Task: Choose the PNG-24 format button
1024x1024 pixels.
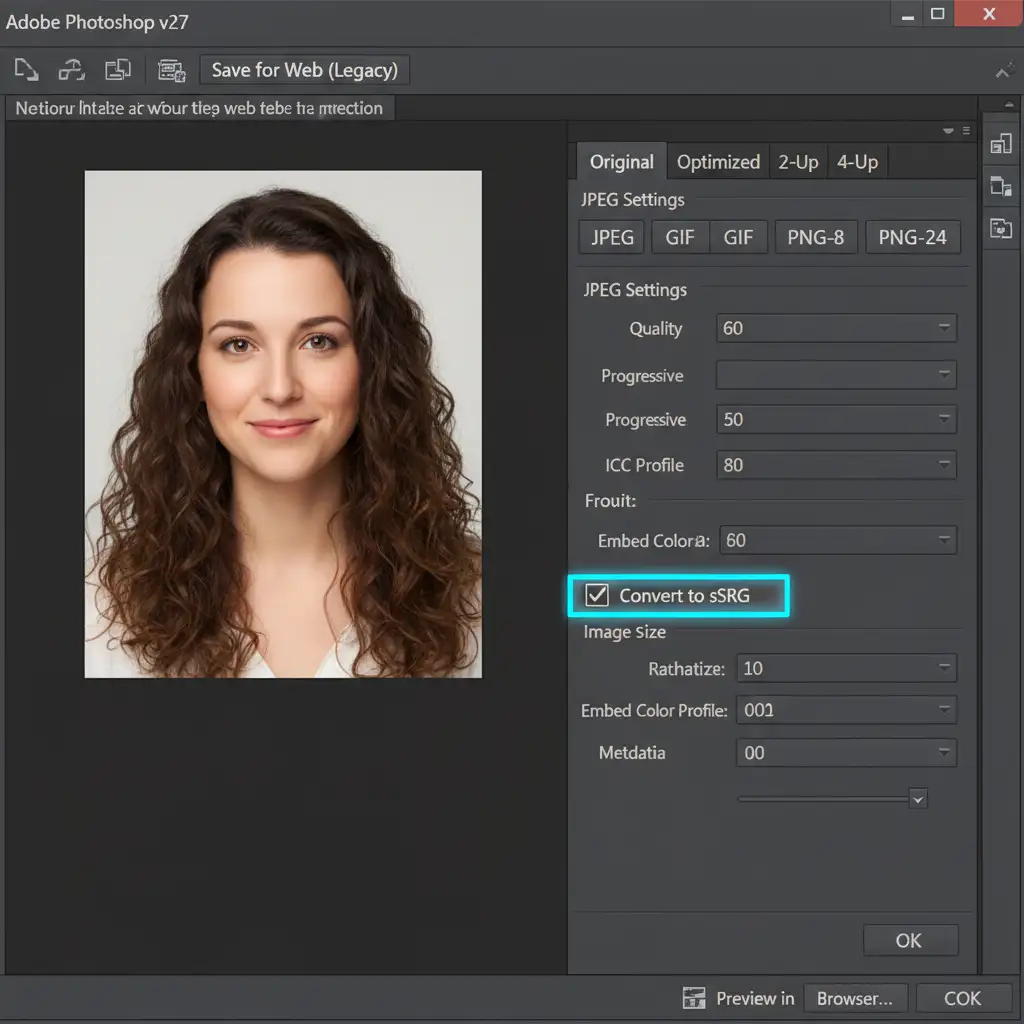Action: pos(912,237)
